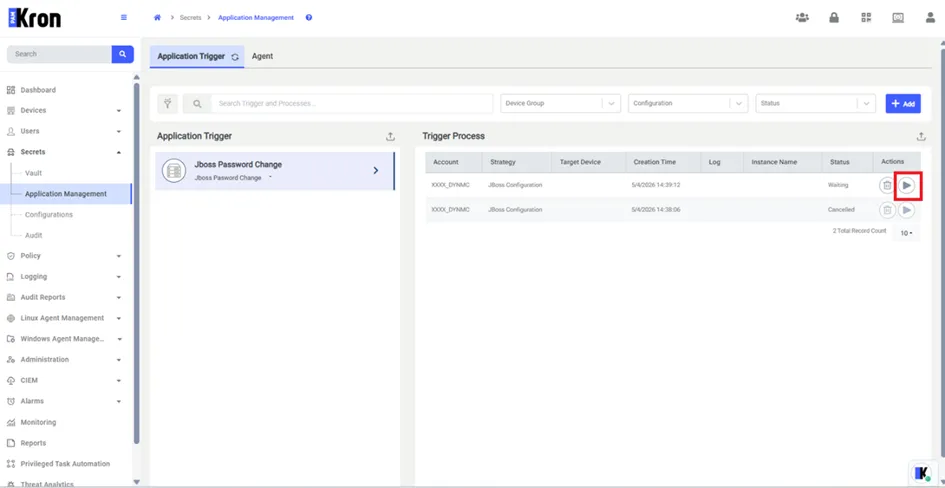This screenshot has width=945, height=488.
Task: Change page size dropdown showing 10
Action: click(906, 233)
